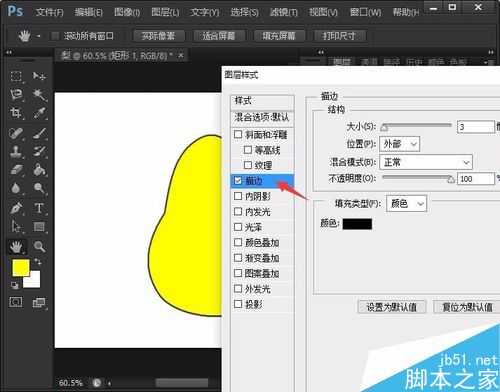This screenshot has height=392, width=500.
Task: Collapse the toolbox panel double-arrow
Action: pos(9,52)
